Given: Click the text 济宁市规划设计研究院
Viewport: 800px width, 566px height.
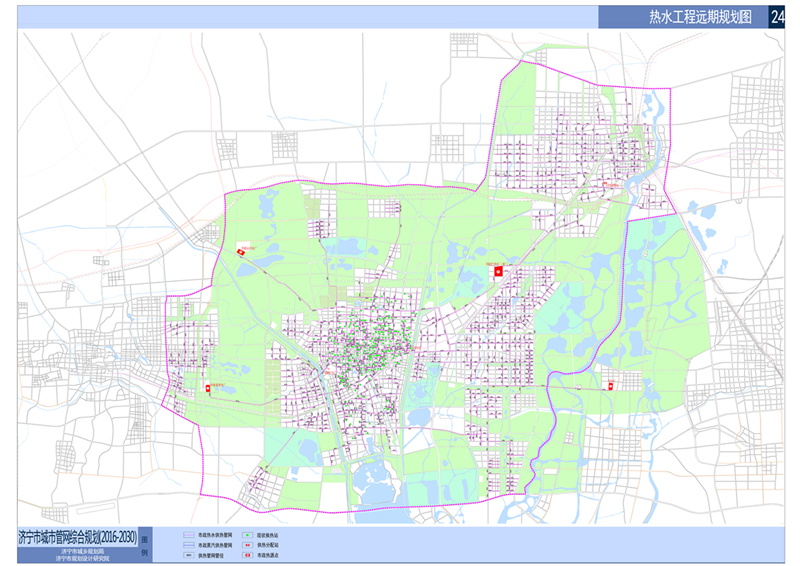Looking at the screenshot, I should (82, 558).
